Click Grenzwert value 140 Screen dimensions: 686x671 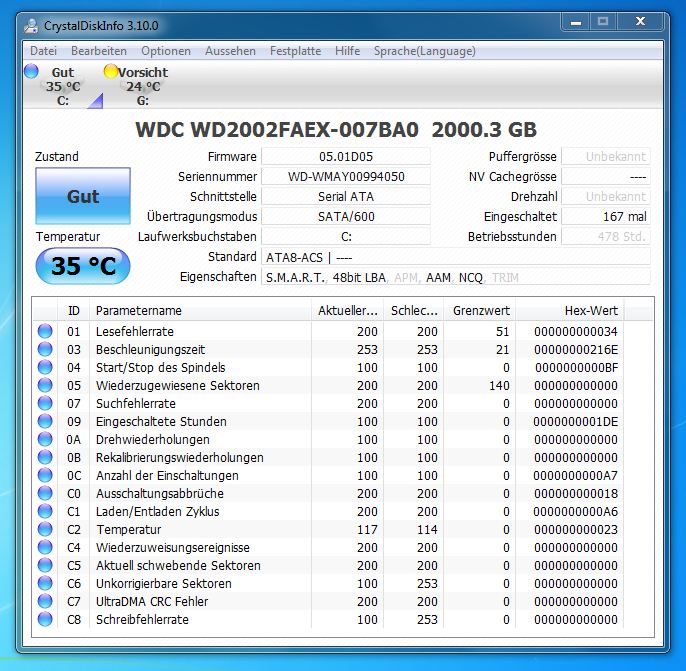[499, 385]
